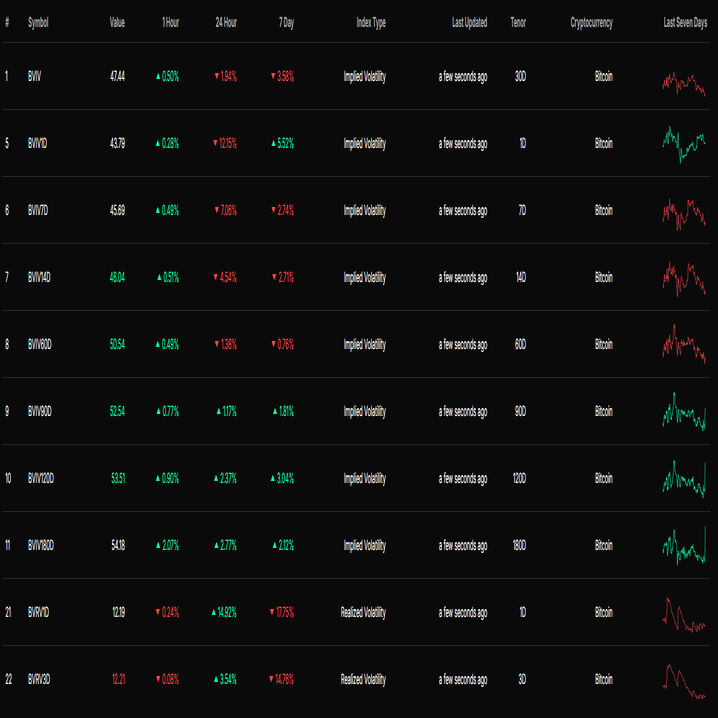Click the 30D tenor cell
Viewport: 718px width, 718px height.
(x=520, y=76)
